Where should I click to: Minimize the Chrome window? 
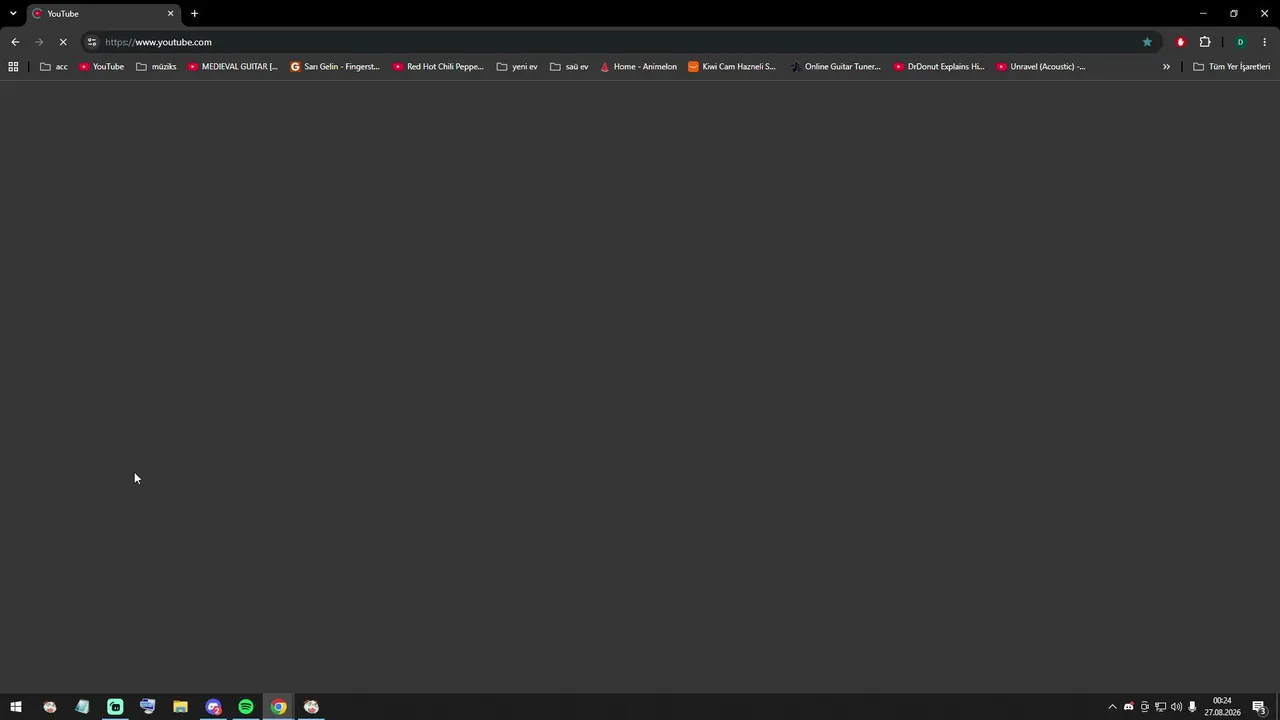click(1203, 13)
